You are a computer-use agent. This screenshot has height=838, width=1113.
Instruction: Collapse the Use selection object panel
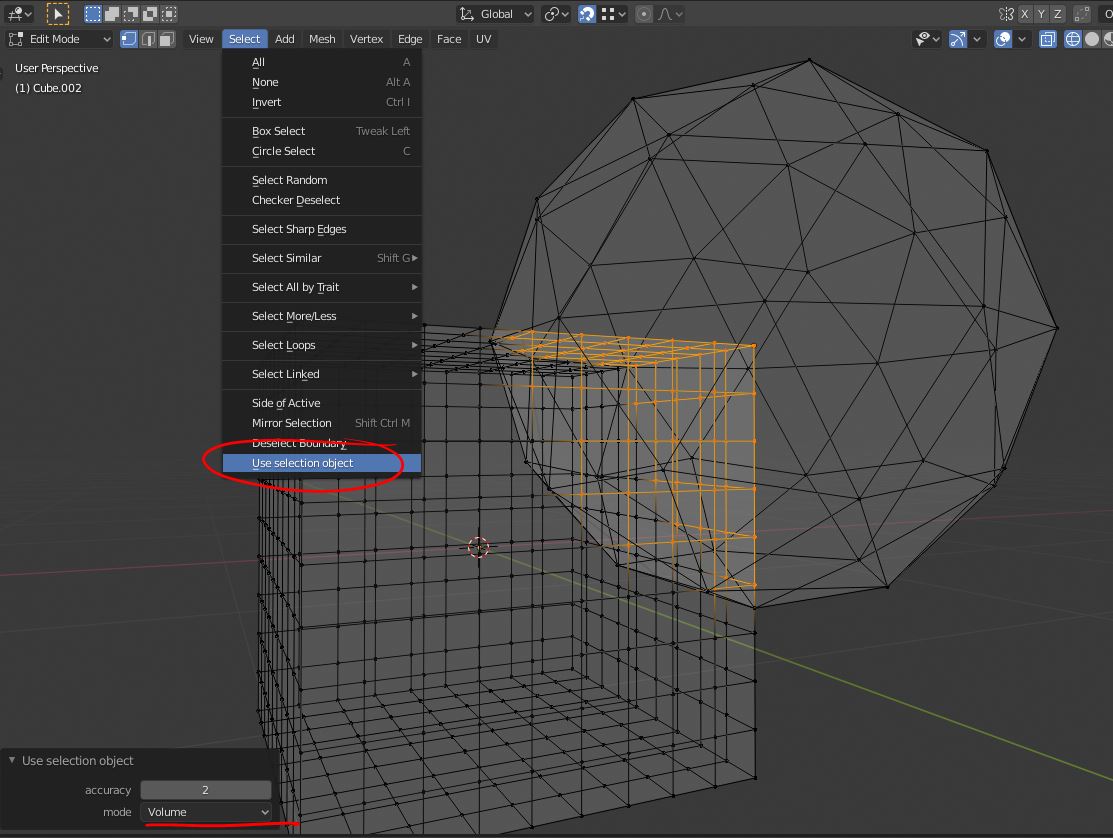click(12, 760)
